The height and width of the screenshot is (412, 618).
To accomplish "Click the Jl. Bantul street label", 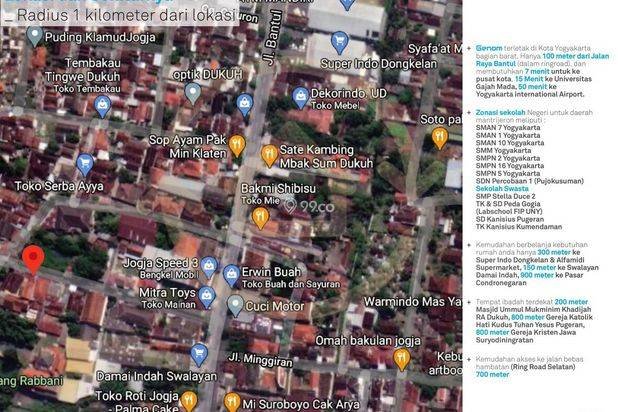I will pyautogui.click(x=272, y=37).
